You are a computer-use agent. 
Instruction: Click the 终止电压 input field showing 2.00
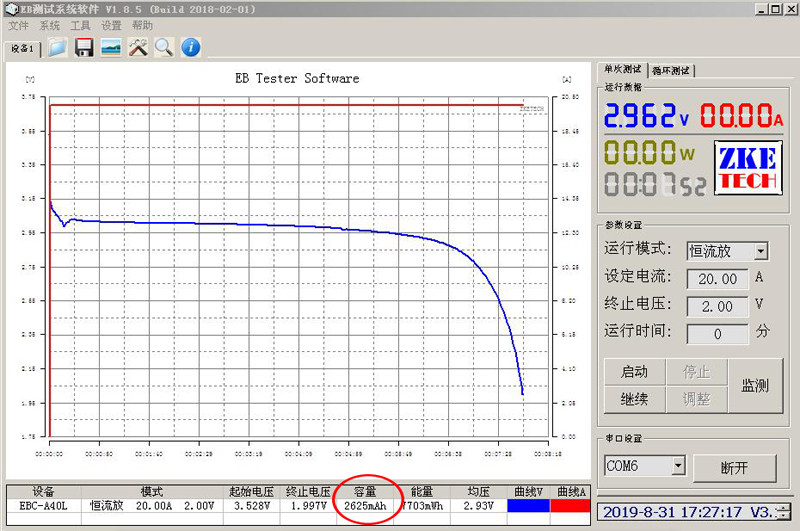(x=717, y=307)
